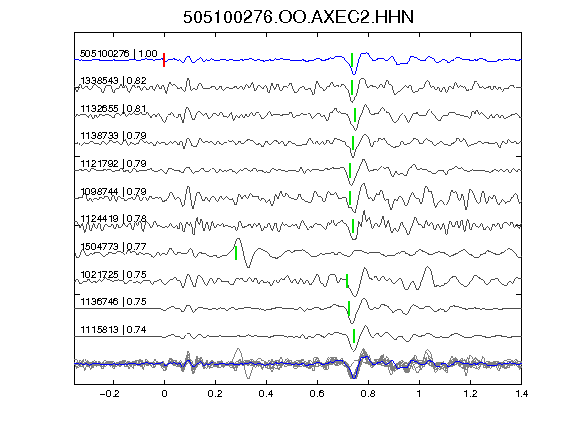Select the trace label 1115813 | 0.74
This screenshot has height=432, width=576.
click(113, 330)
